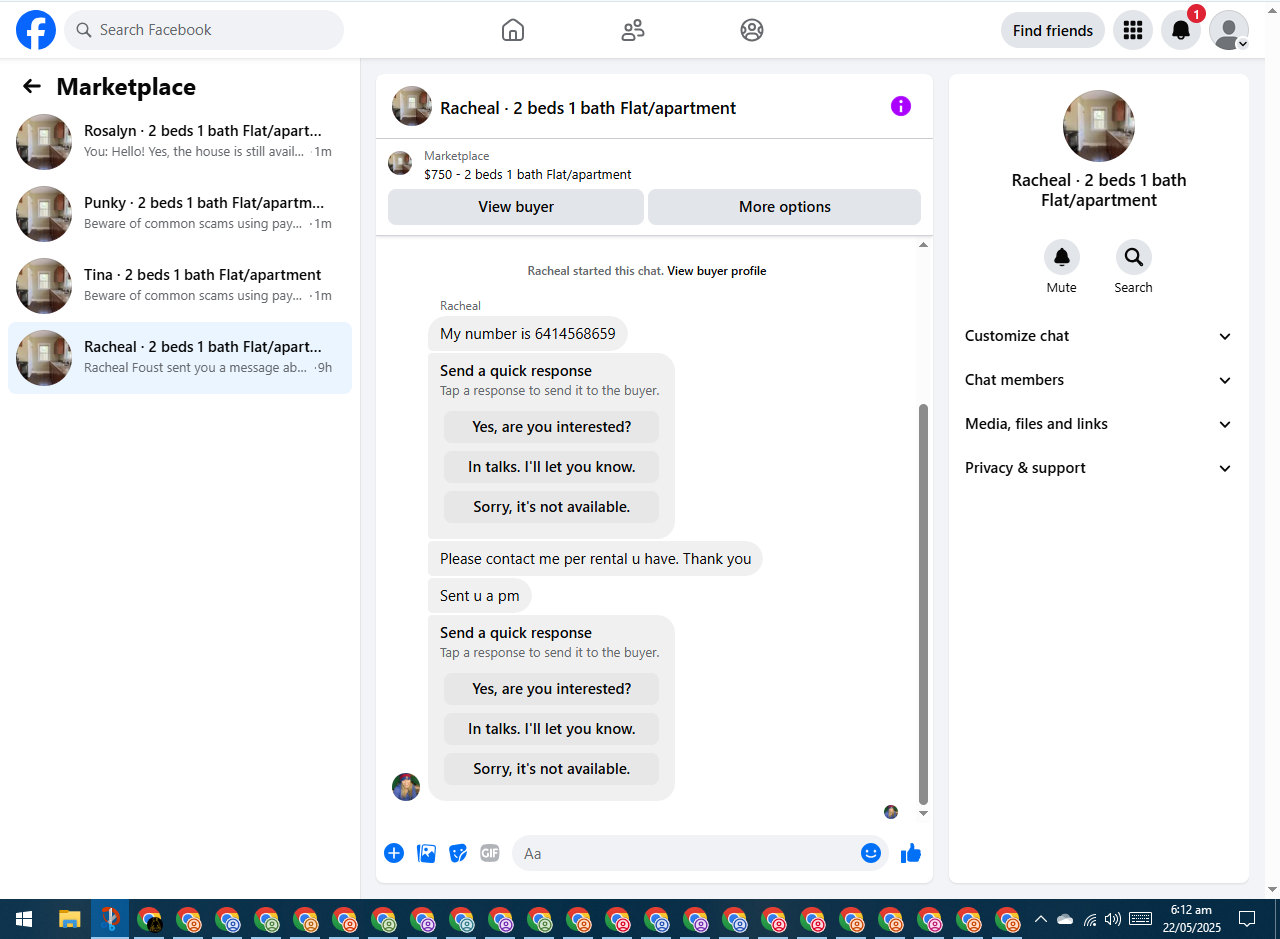The image size is (1280, 939).
Task: Click the chat header listing avatar
Action: point(412,106)
